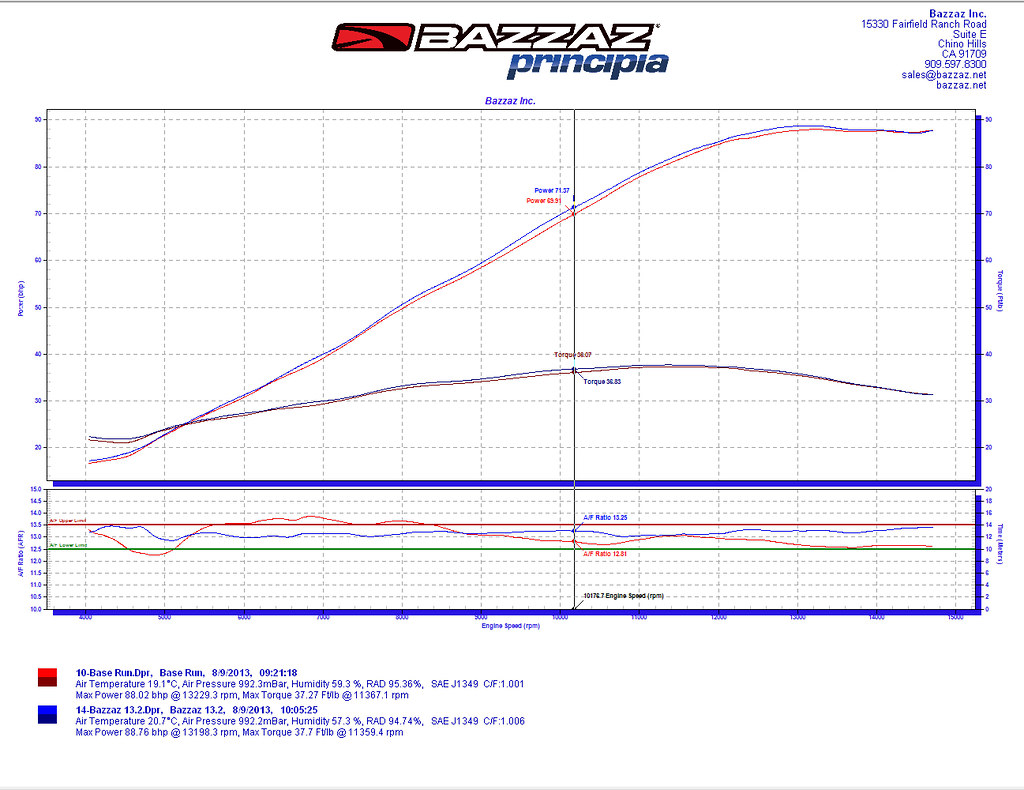The height and width of the screenshot is (790, 1024).
Task: Click the Power 69.91 data label
Action: click(x=544, y=200)
